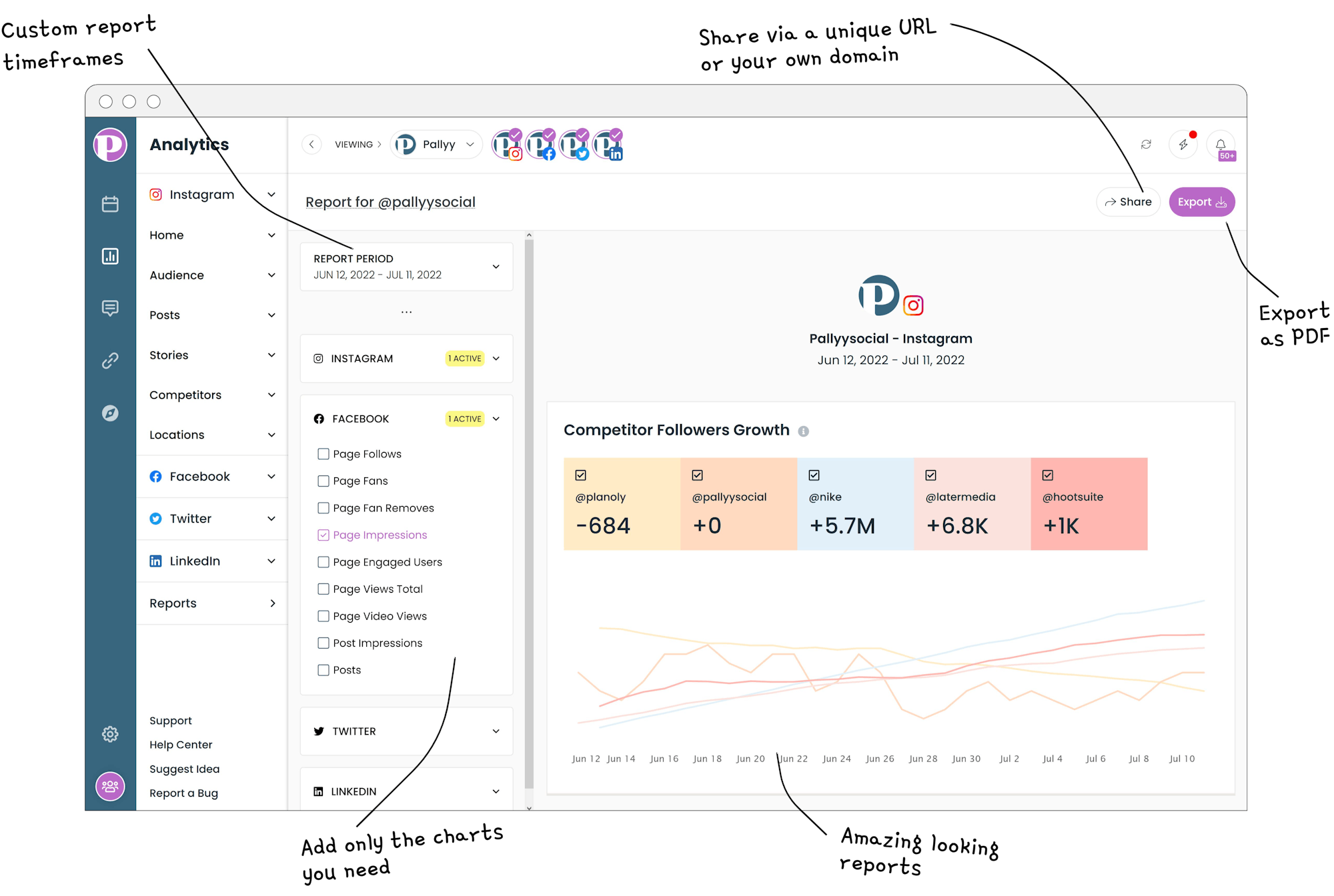1334x896 pixels.
Task: Open the calendar scheduling icon in the sidebar
Action: 110,204
